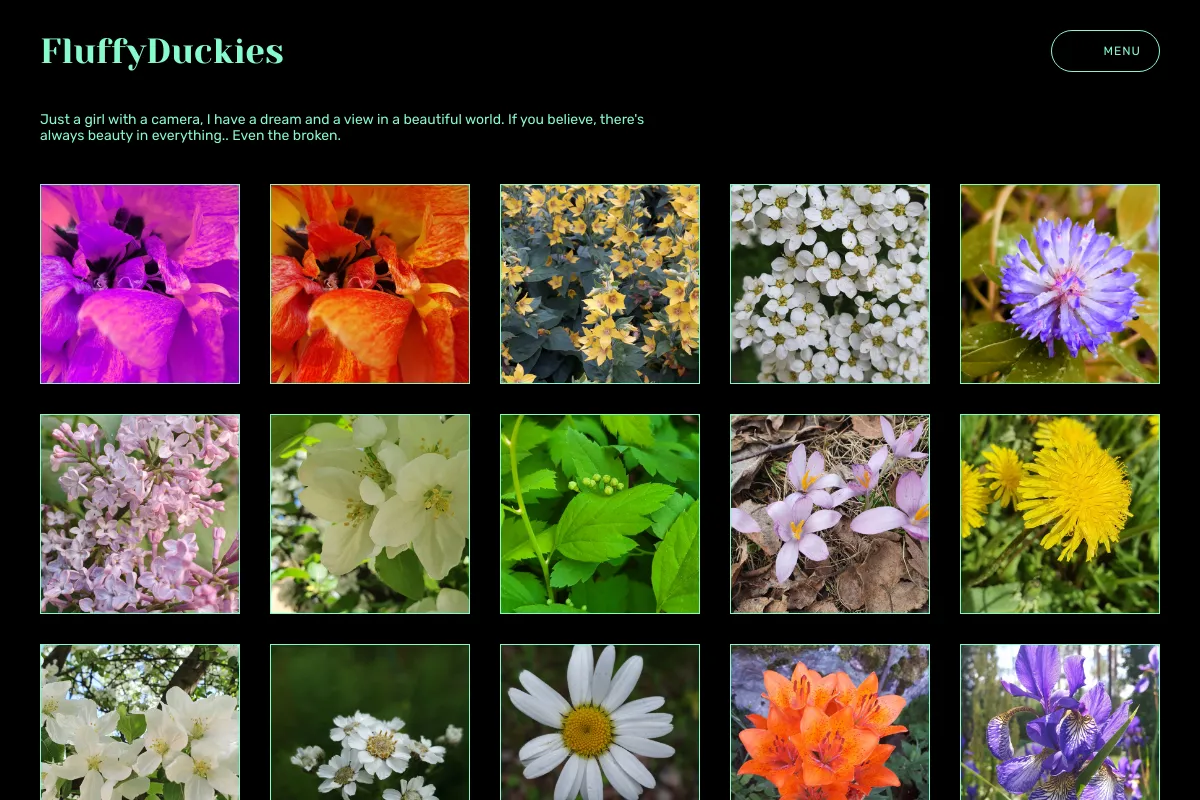This screenshot has width=1200, height=800.
Task: Open the yellow dandelion photo
Action: [x=1060, y=514]
